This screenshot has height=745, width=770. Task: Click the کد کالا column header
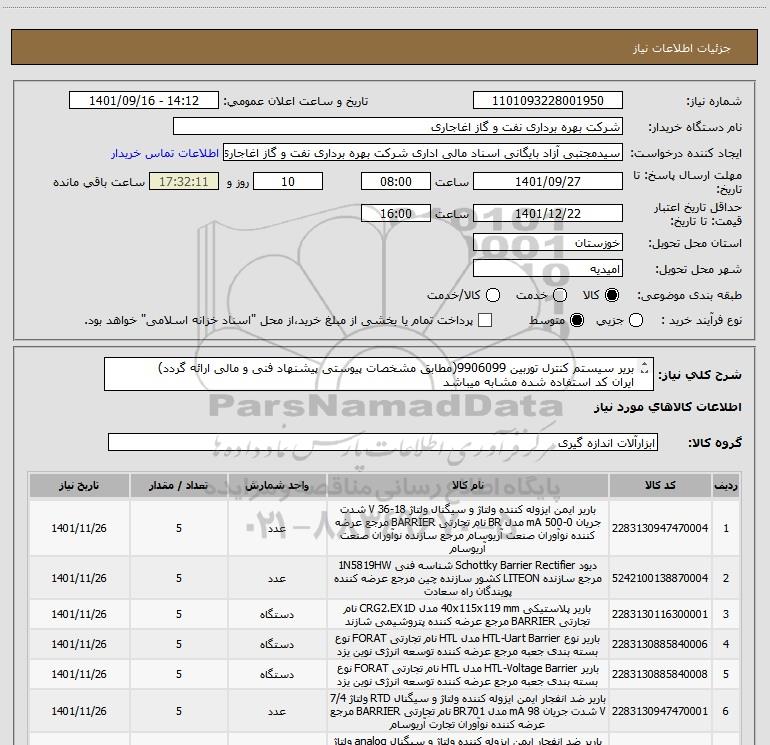coord(660,486)
